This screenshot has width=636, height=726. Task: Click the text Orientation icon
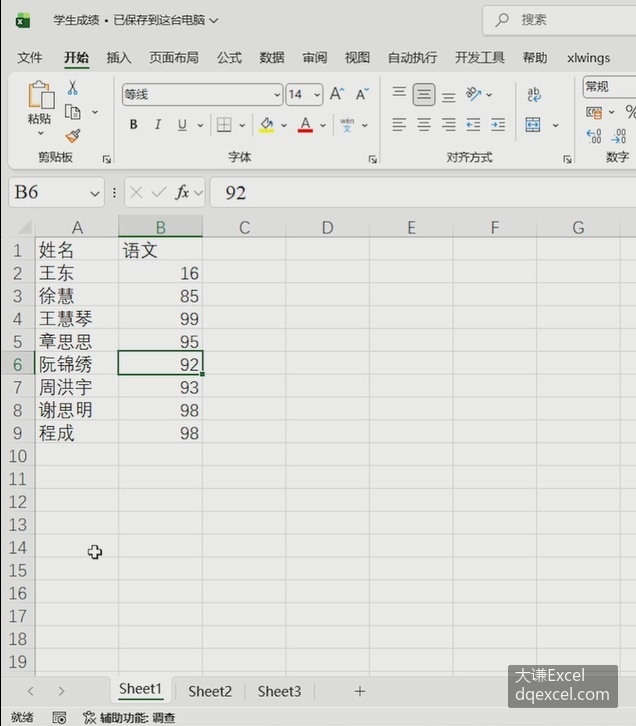[x=473, y=94]
